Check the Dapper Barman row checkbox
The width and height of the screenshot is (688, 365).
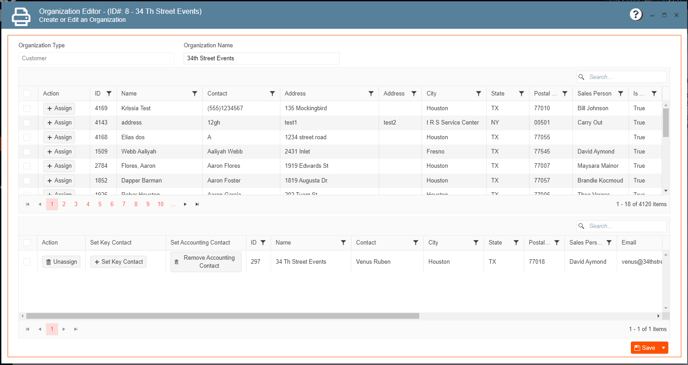point(27,181)
